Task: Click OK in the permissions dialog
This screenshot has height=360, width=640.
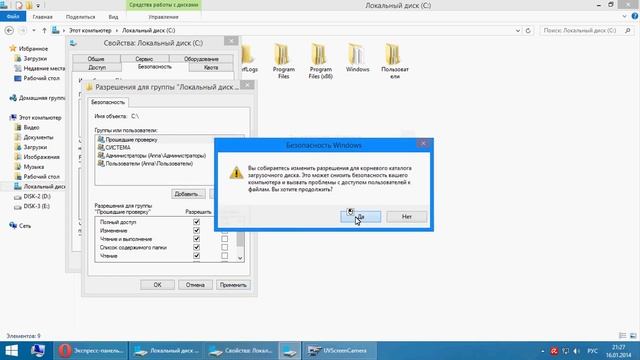Action: click(x=158, y=285)
